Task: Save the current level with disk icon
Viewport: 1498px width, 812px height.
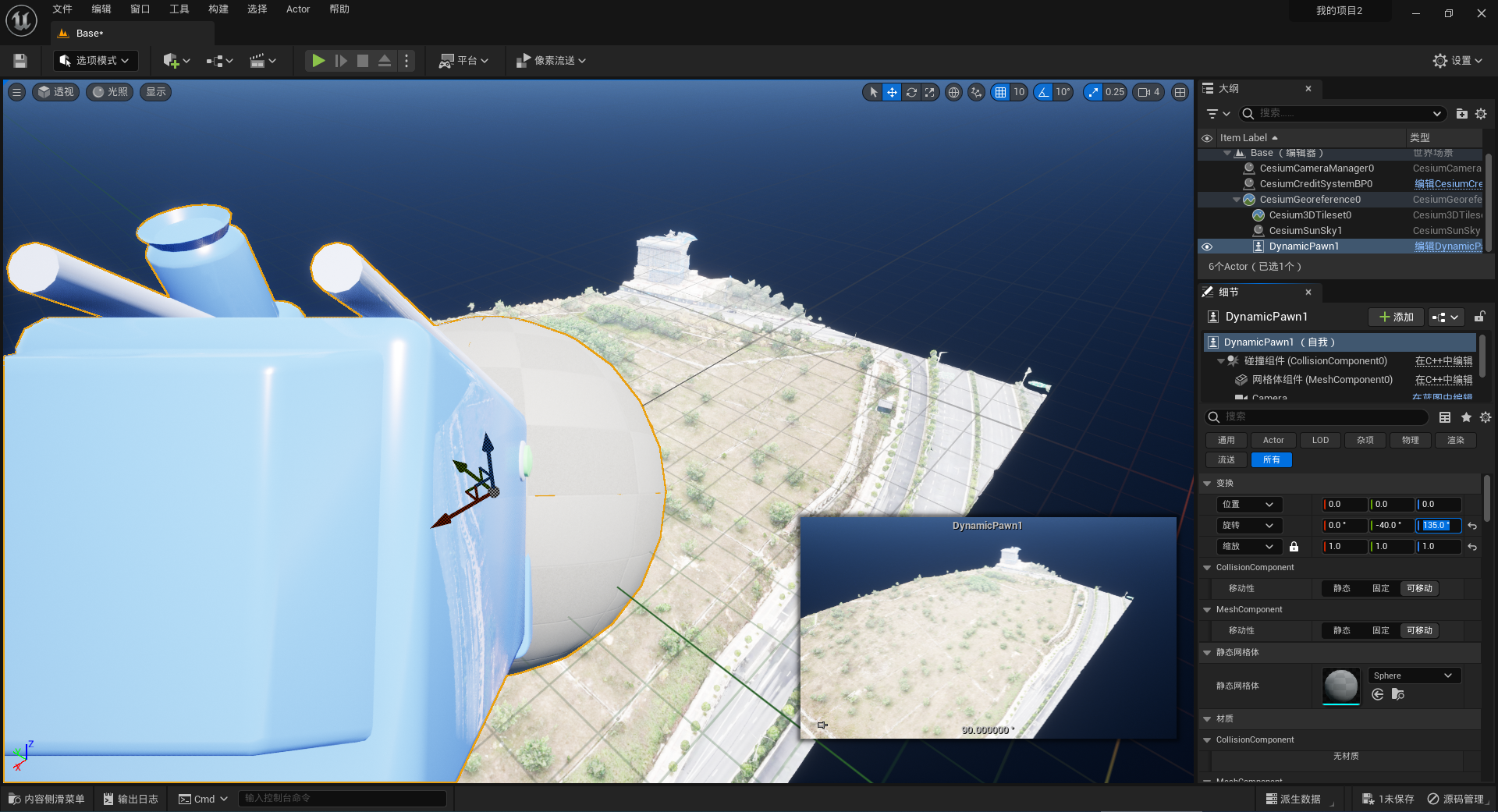Action: (20, 60)
